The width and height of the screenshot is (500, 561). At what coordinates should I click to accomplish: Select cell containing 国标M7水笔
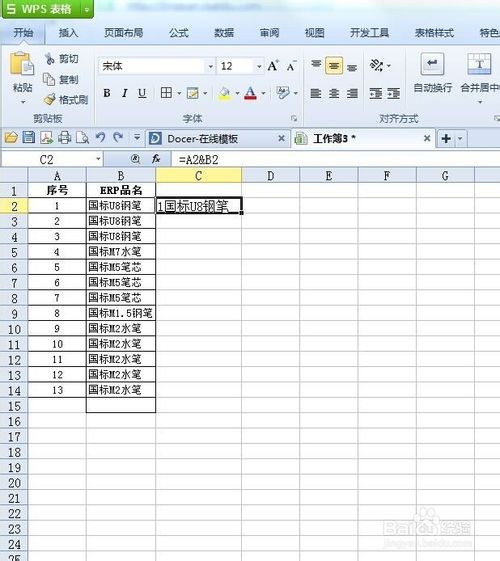point(121,252)
